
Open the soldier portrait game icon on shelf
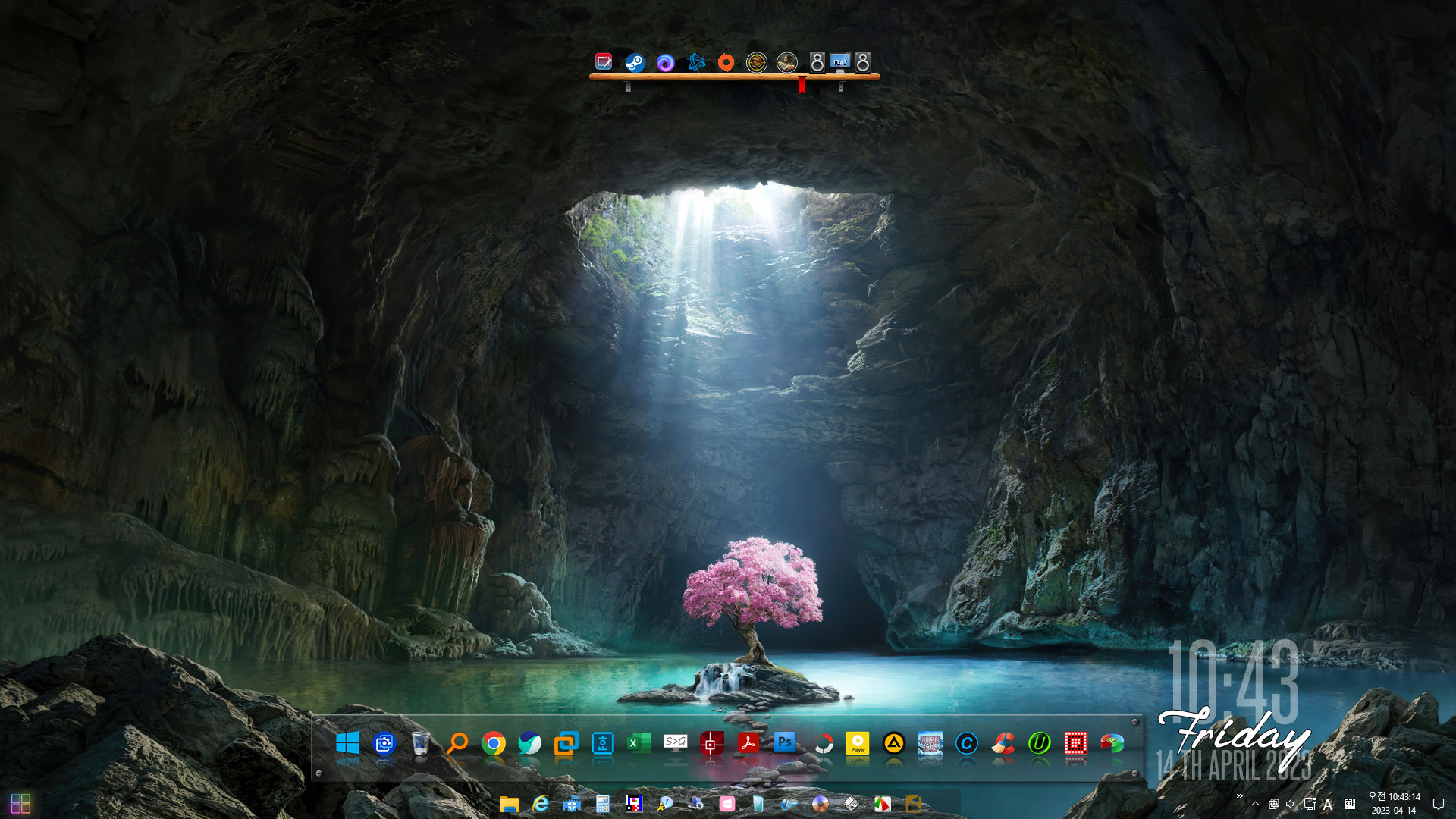tap(787, 62)
